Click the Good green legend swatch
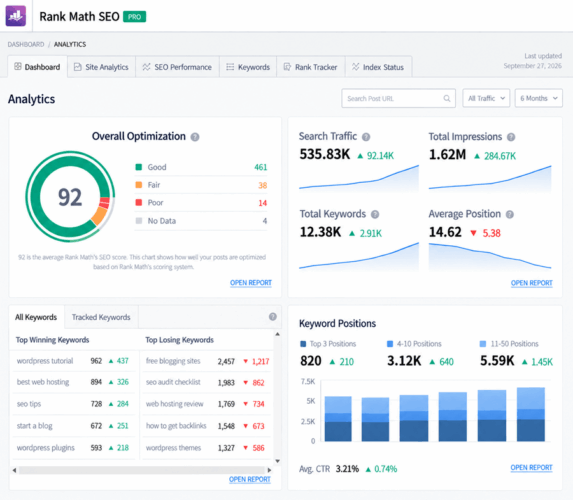Screen dimensions: 573x500 (138, 167)
